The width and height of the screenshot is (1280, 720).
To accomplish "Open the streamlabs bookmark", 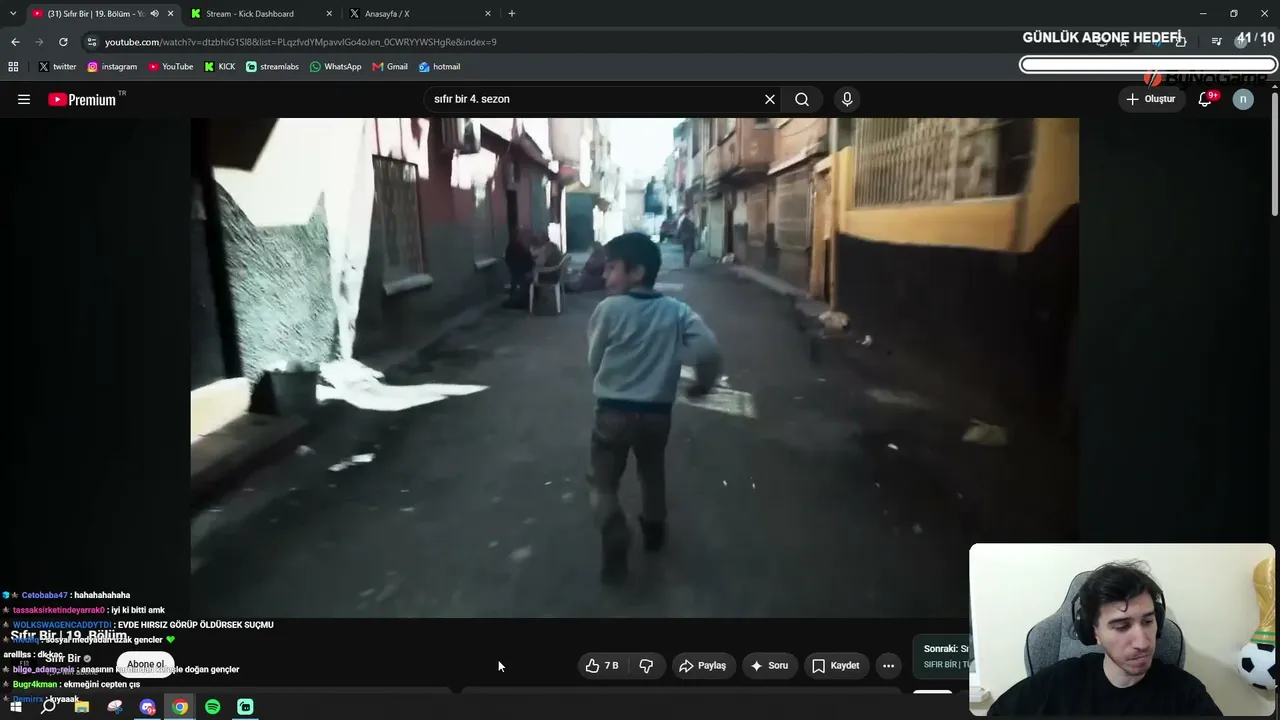I will point(272,67).
